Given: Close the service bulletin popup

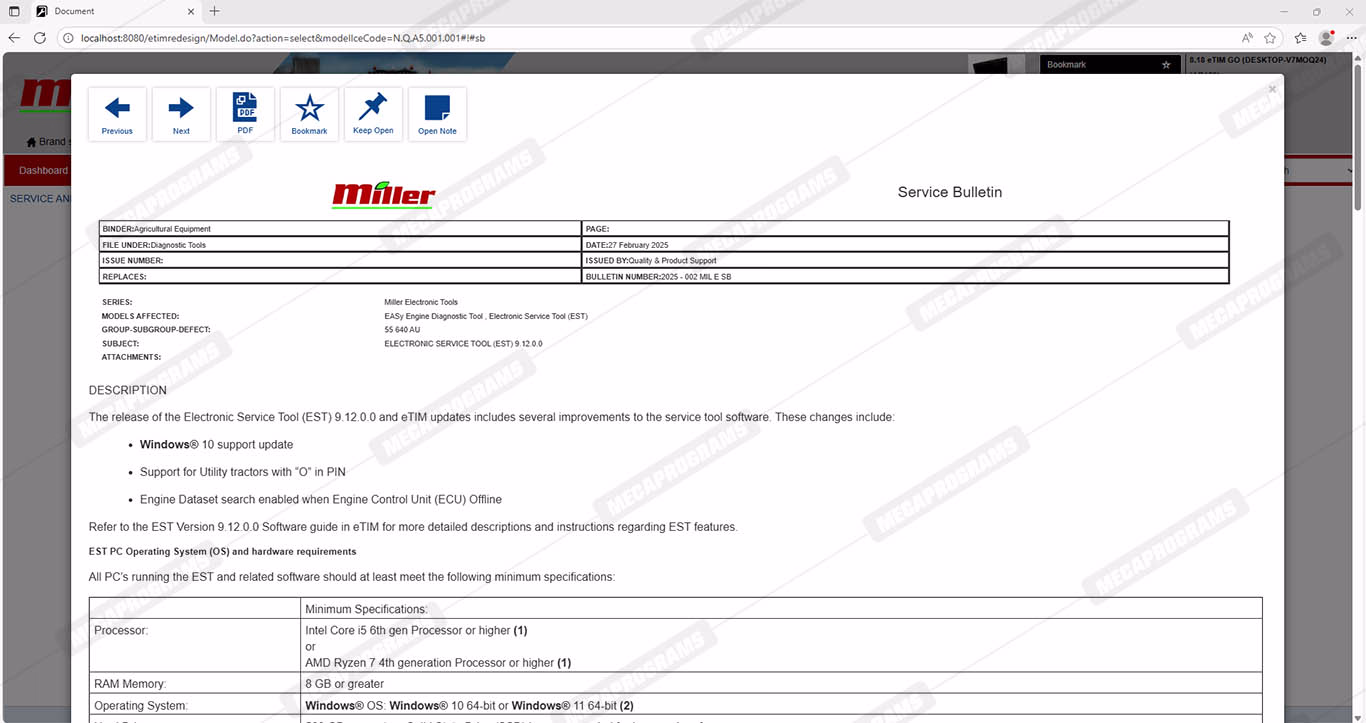Looking at the screenshot, I should coord(1272,89).
